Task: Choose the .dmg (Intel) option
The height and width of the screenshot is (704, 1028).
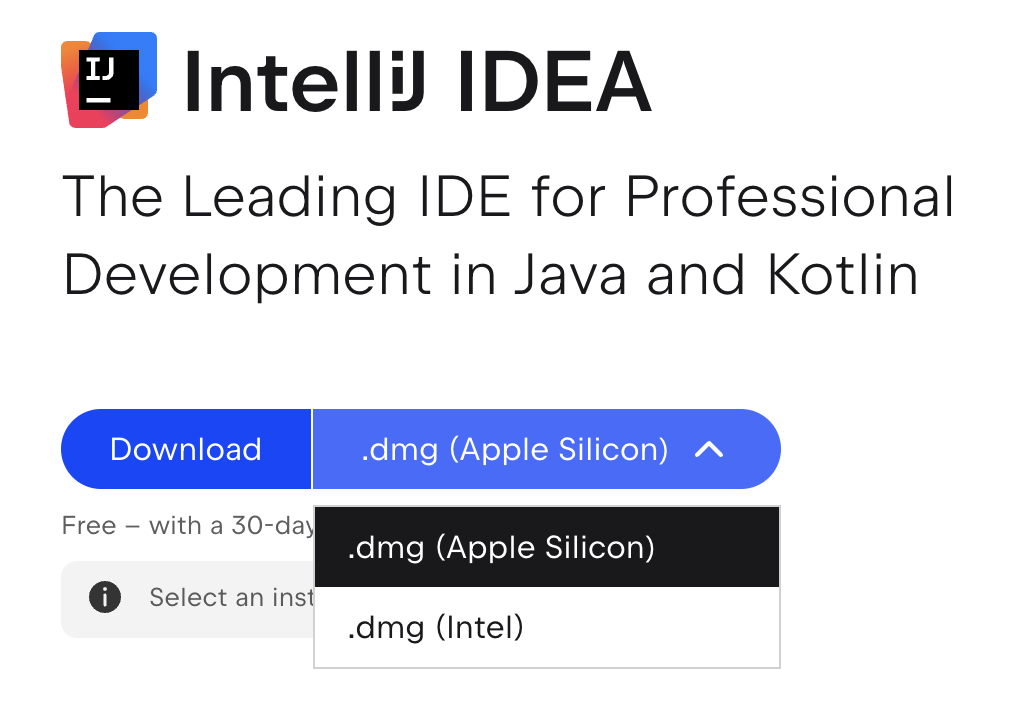Action: pyautogui.click(x=547, y=627)
